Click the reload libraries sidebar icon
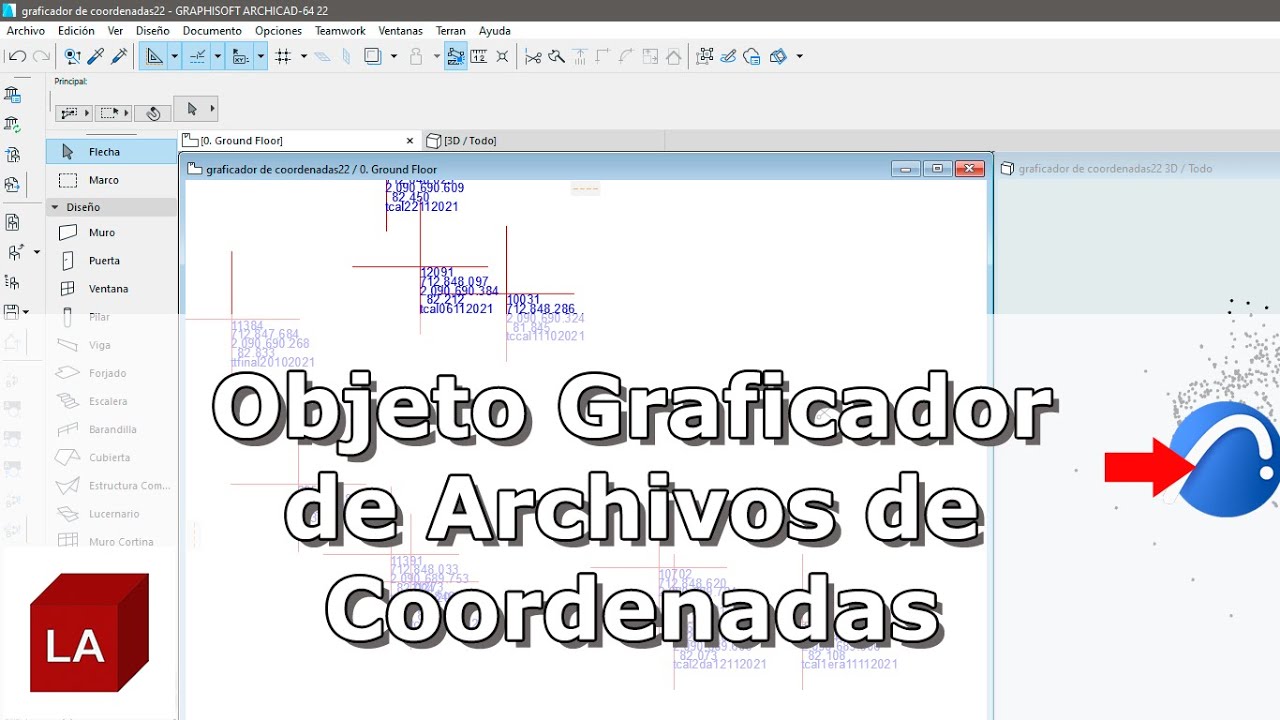The image size is (1280, 720). (x=12, y=125)
